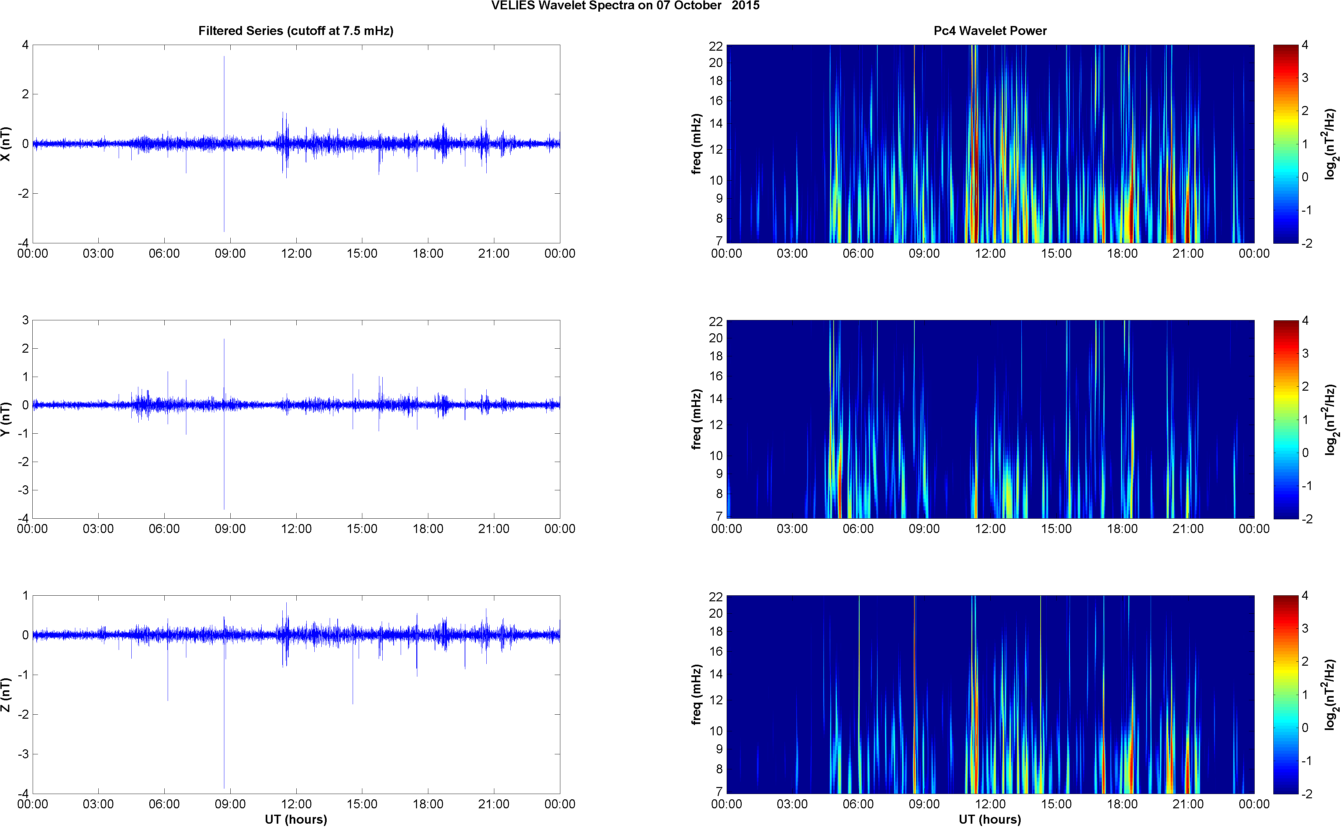1341x827 pixels.
Task: Click log2(nT²/Hz) label beside bottom colorbar
Action: coord(1330,694)
